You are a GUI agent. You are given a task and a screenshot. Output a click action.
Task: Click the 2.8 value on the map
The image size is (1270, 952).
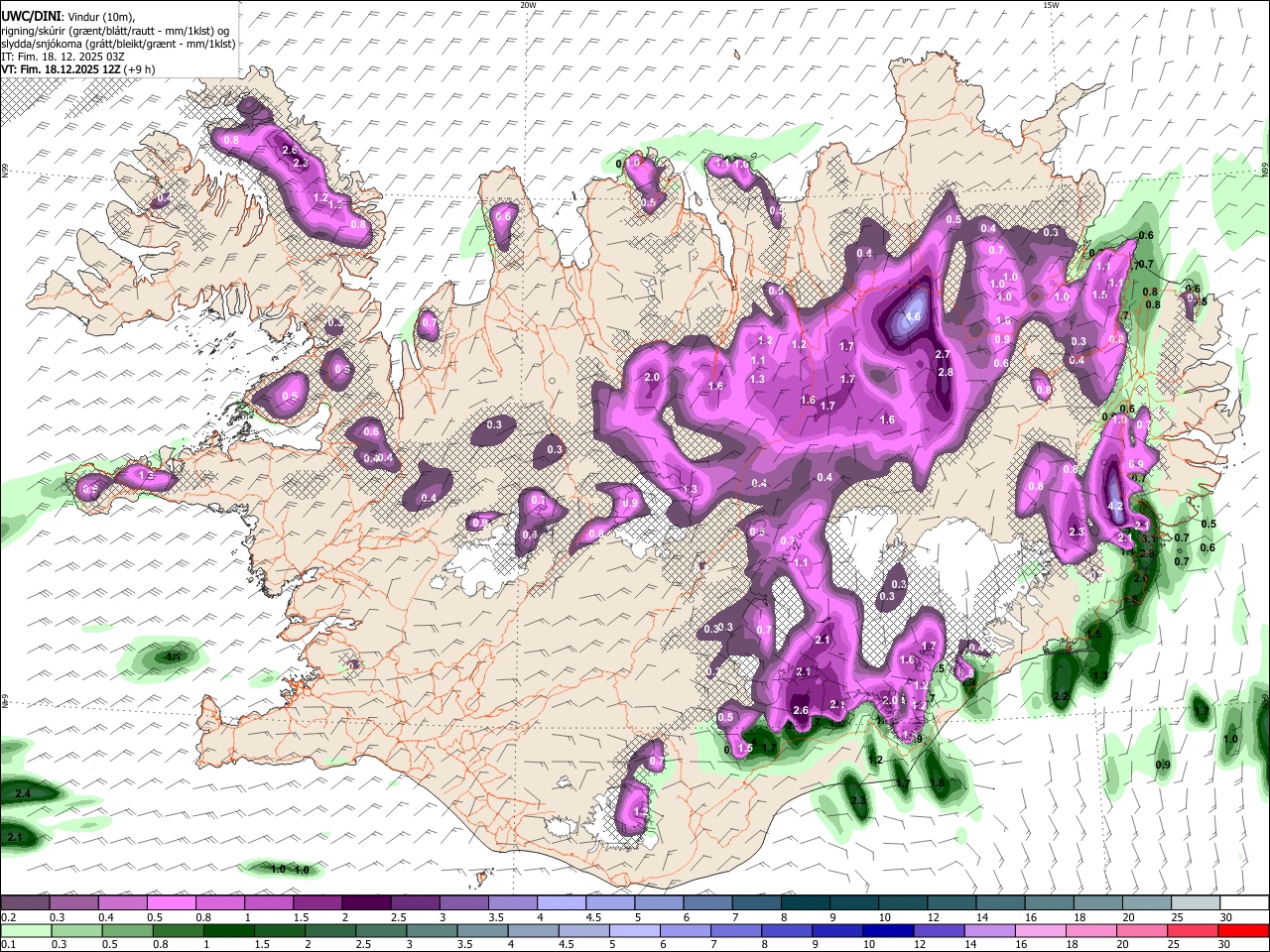pyautogui.click(x=946, y=373)
